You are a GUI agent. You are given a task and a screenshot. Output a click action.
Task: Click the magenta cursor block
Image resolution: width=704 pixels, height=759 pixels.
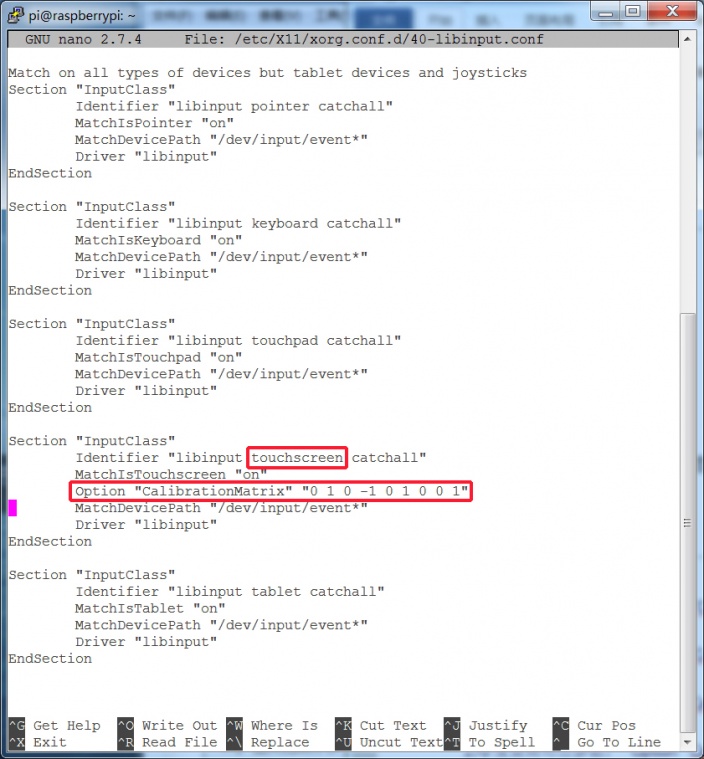tap(13, 508)
